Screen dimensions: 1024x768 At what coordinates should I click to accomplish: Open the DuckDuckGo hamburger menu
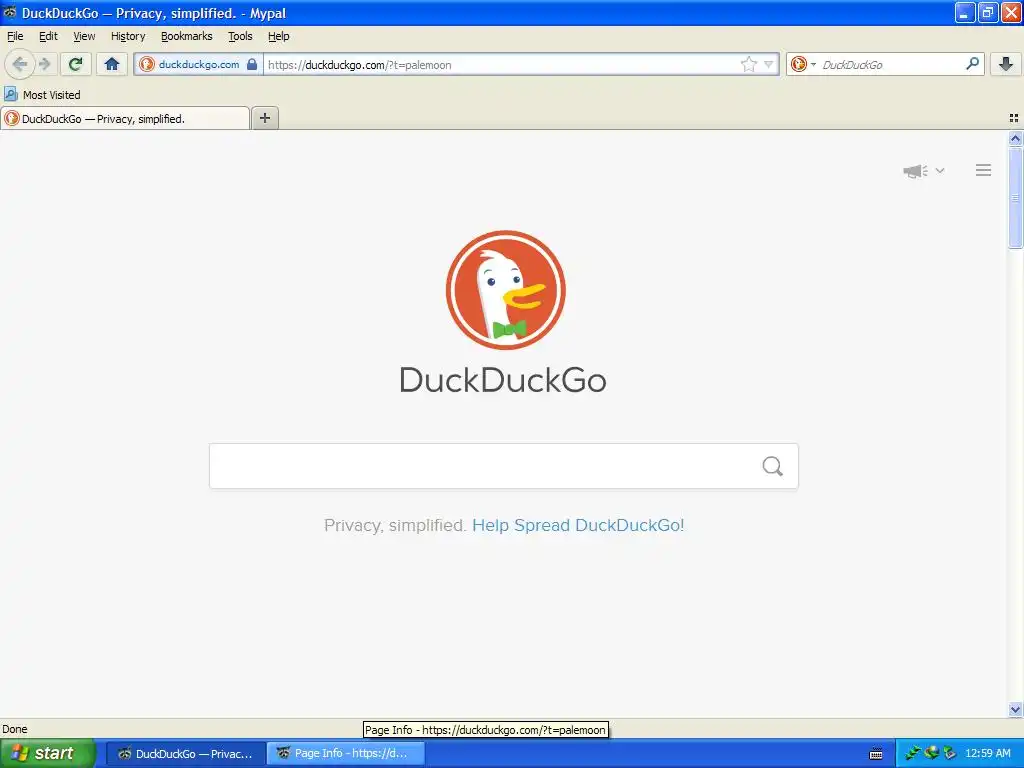(984, 170)
